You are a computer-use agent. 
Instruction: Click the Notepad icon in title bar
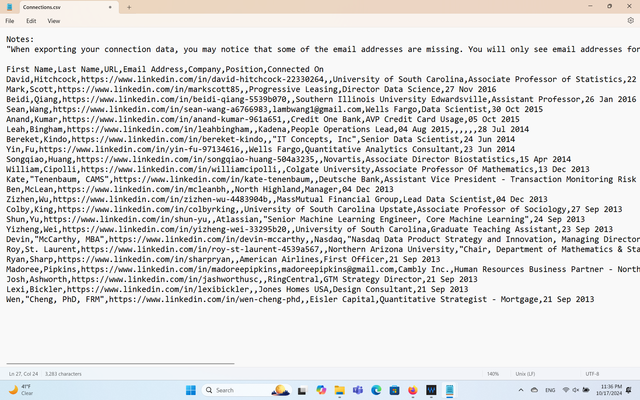pos(9,7)
